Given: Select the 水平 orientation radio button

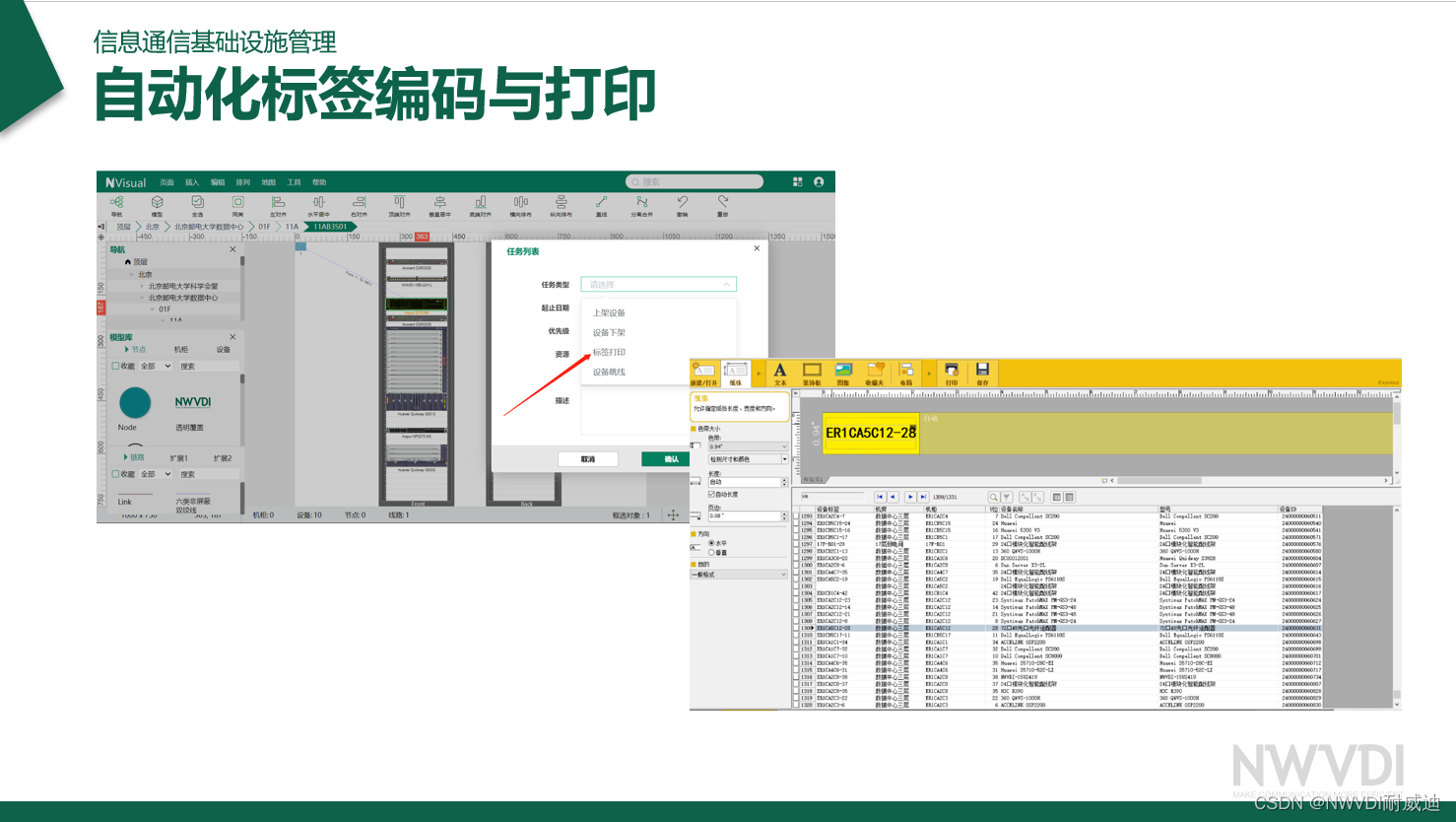Looking at the screenshot, I should pos(711,543).
